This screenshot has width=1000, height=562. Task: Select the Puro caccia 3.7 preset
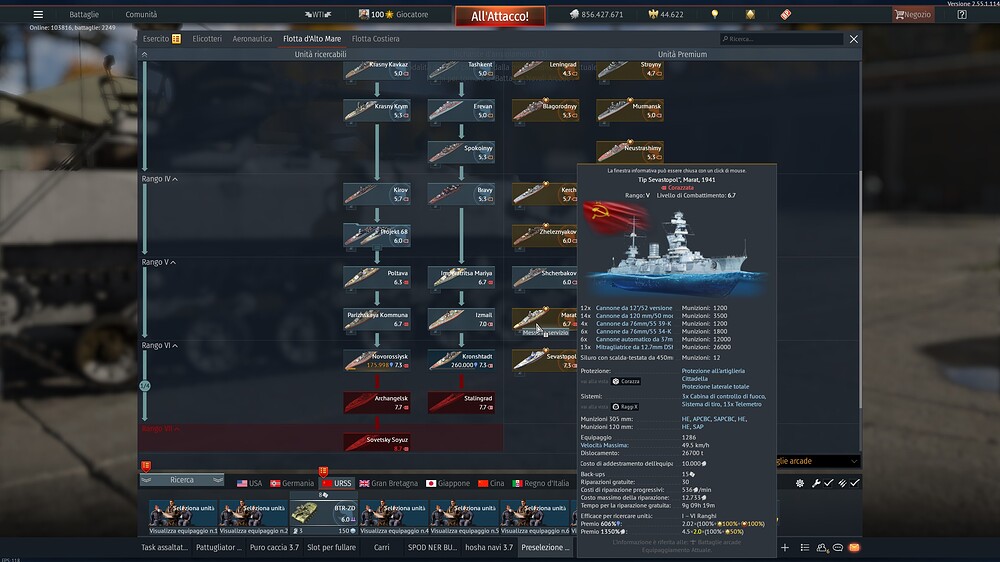click(274, 547)
